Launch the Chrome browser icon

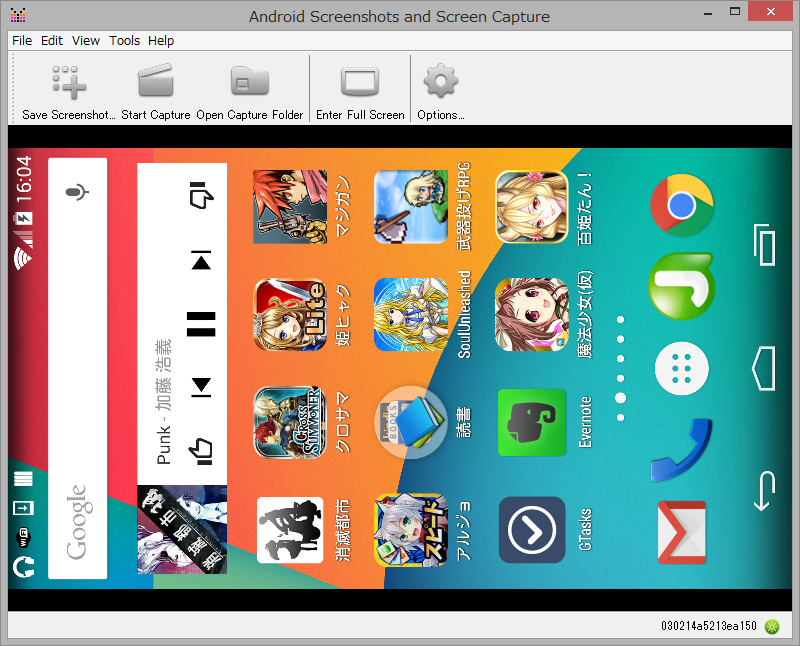click(x=681, y=206)
